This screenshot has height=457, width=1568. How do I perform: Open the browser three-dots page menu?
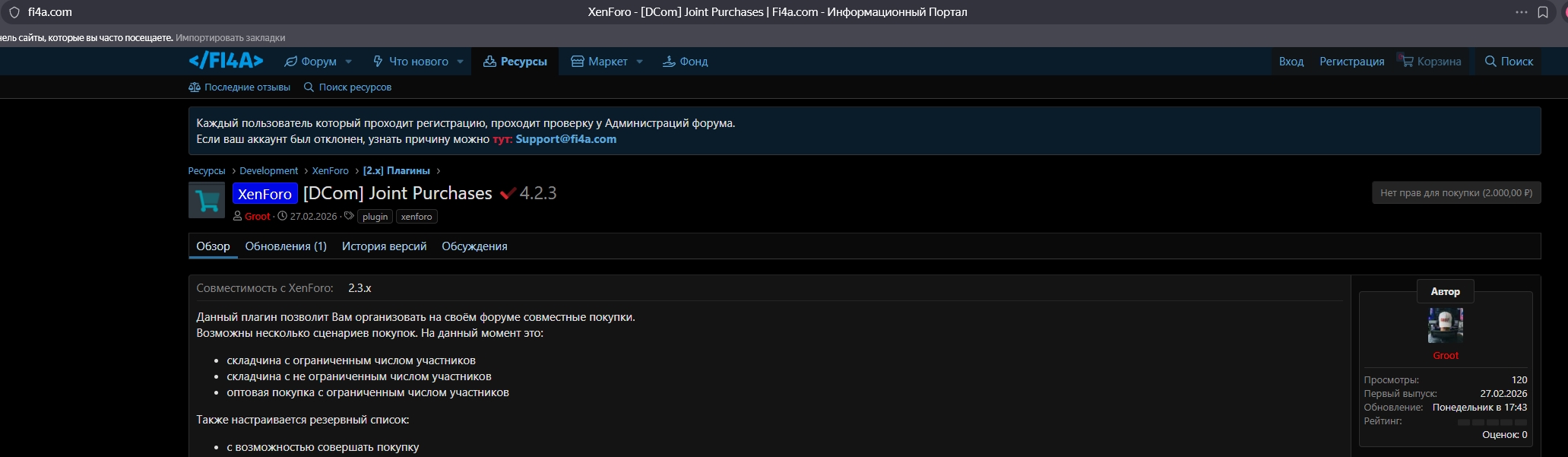1522,12
